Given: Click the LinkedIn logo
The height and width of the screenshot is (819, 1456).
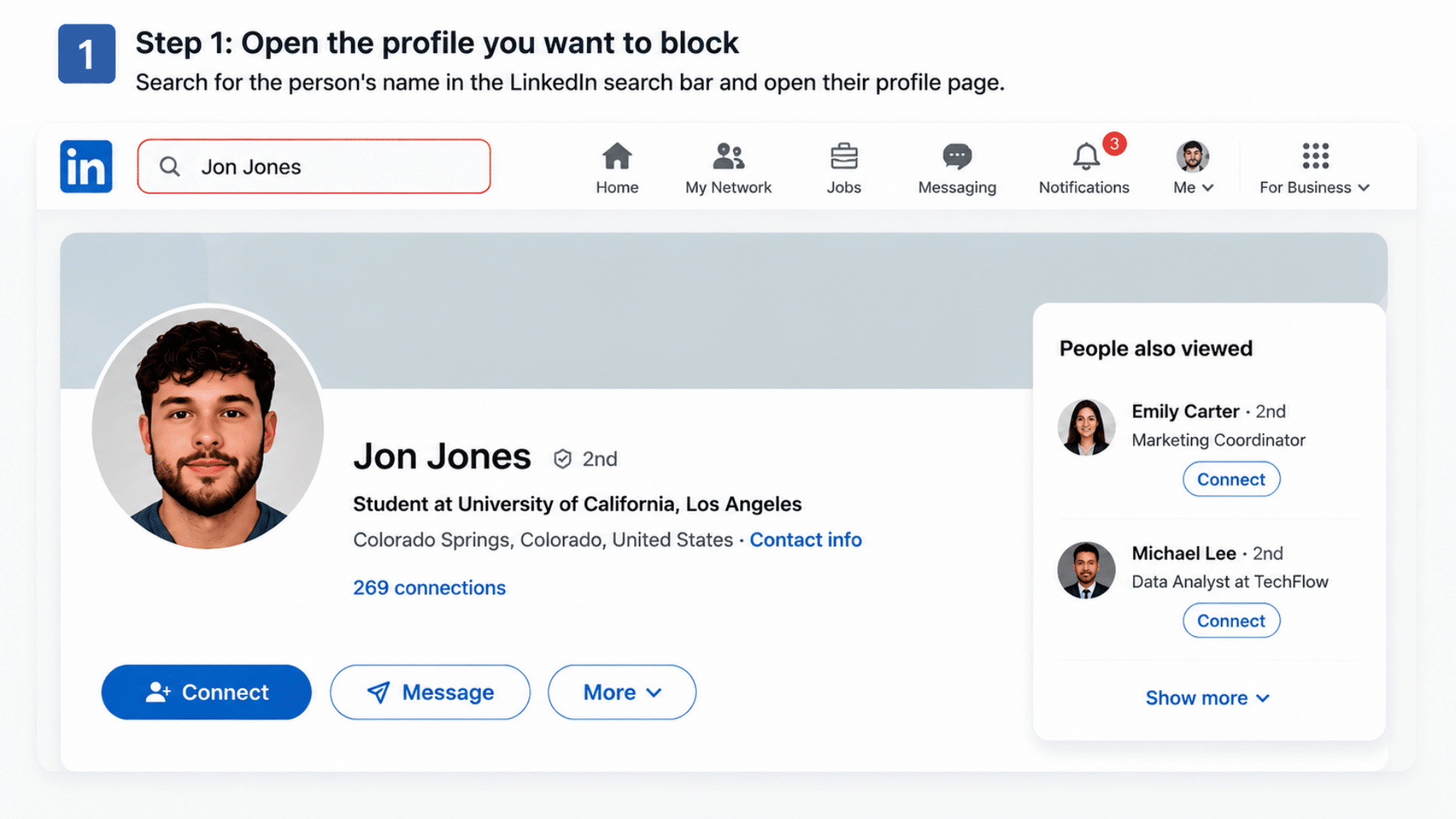Looking at the screenshot, I should (x=86, y=166).
